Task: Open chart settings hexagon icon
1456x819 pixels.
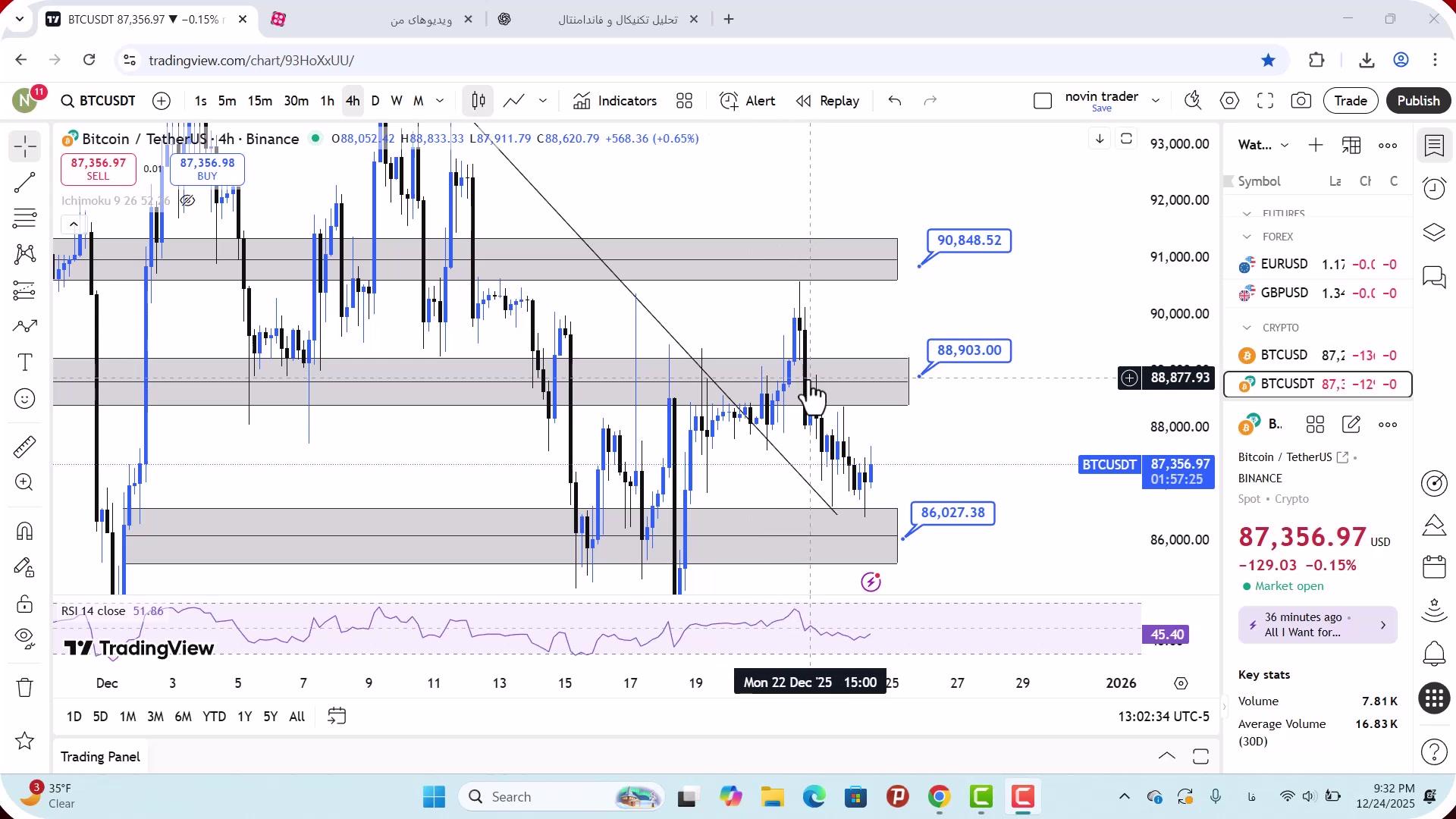Action: point(1229,101)
